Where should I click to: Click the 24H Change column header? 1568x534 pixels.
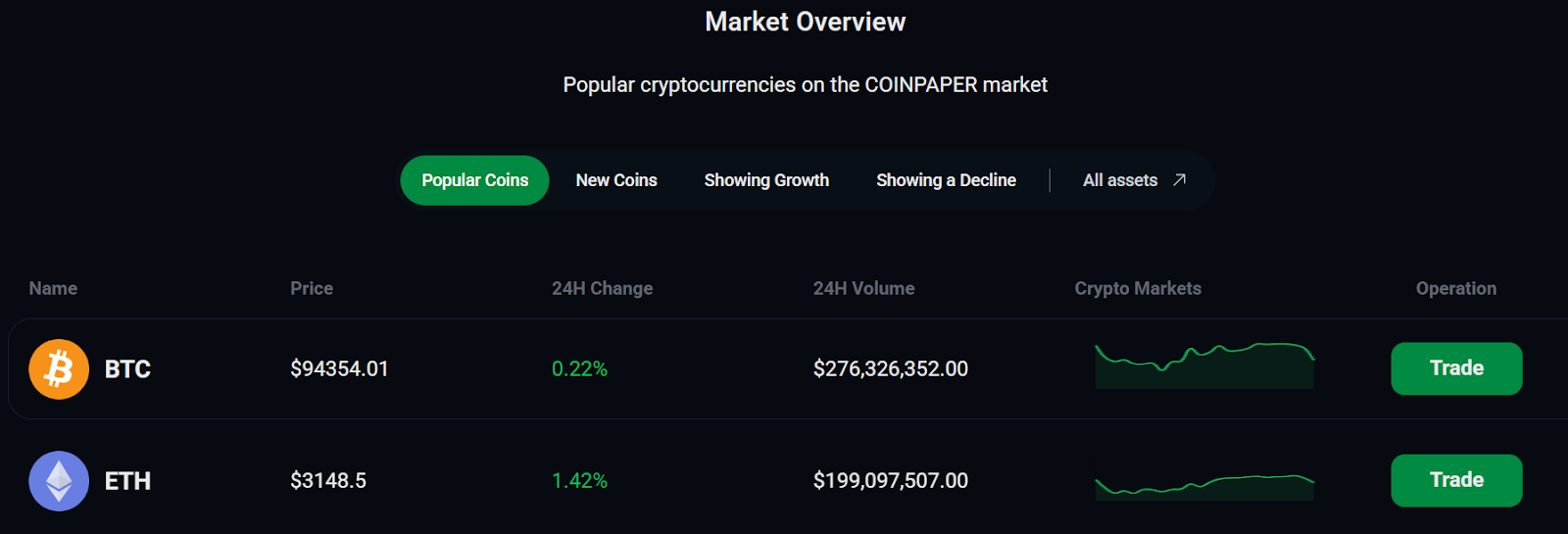click(x=602, y=289)
